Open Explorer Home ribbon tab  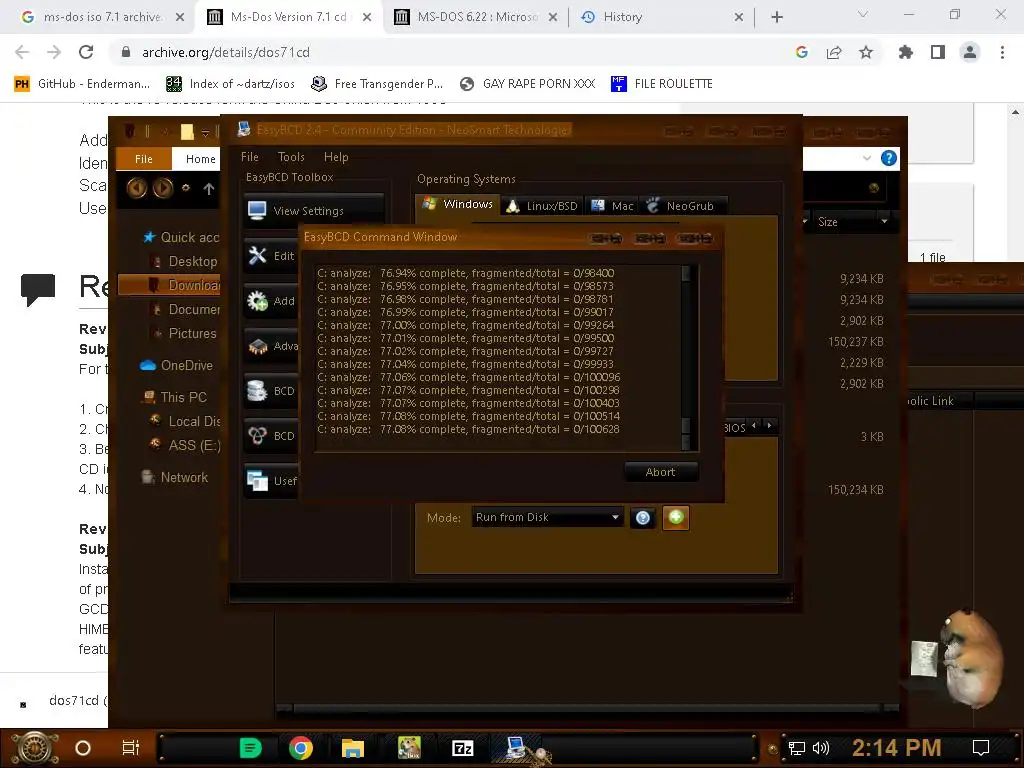pyautogui.click(x=200, y=159)
